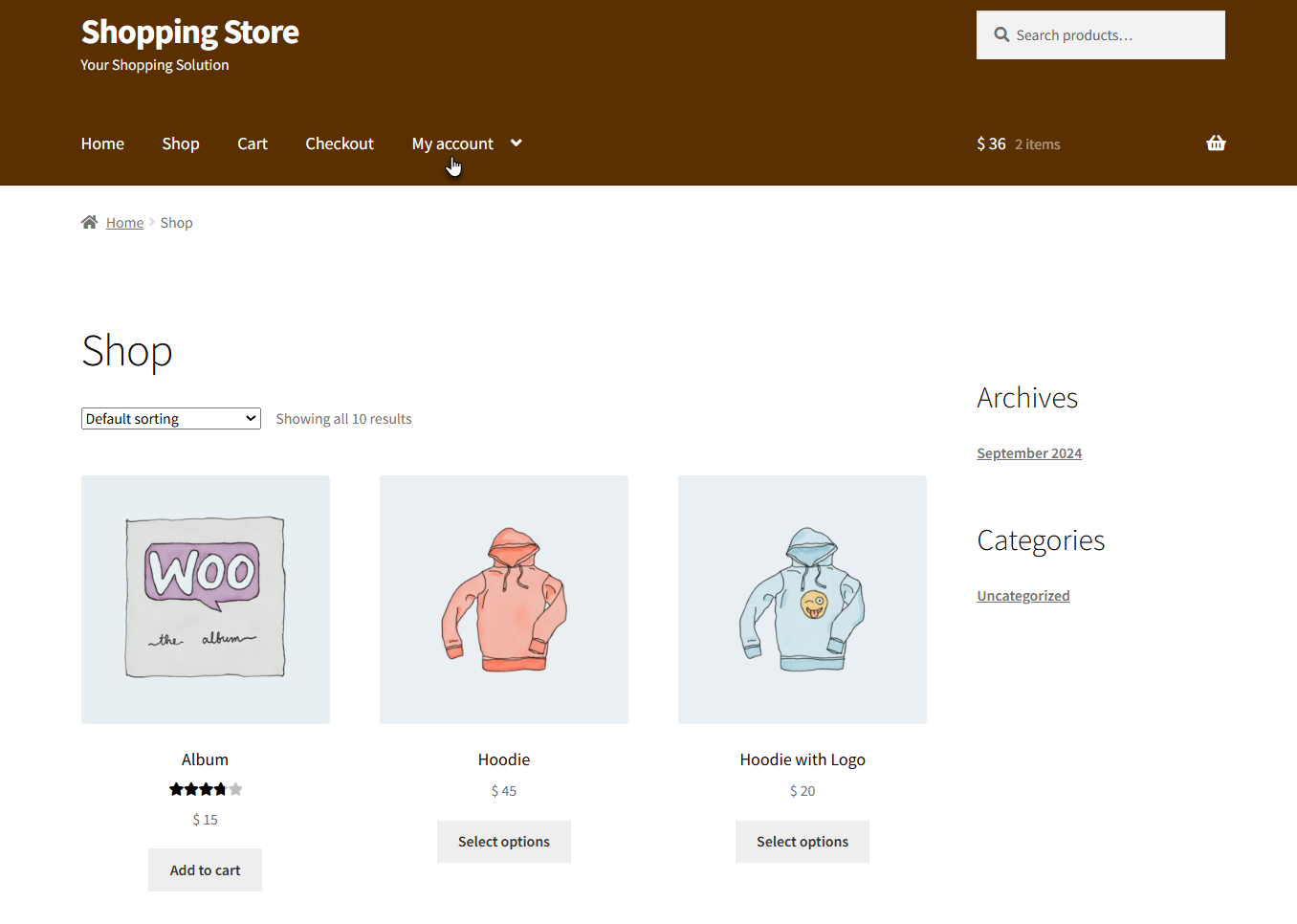Select options for Hoodie with Logo
This screenshot has height=924, width=1297.
pos(802,842)
